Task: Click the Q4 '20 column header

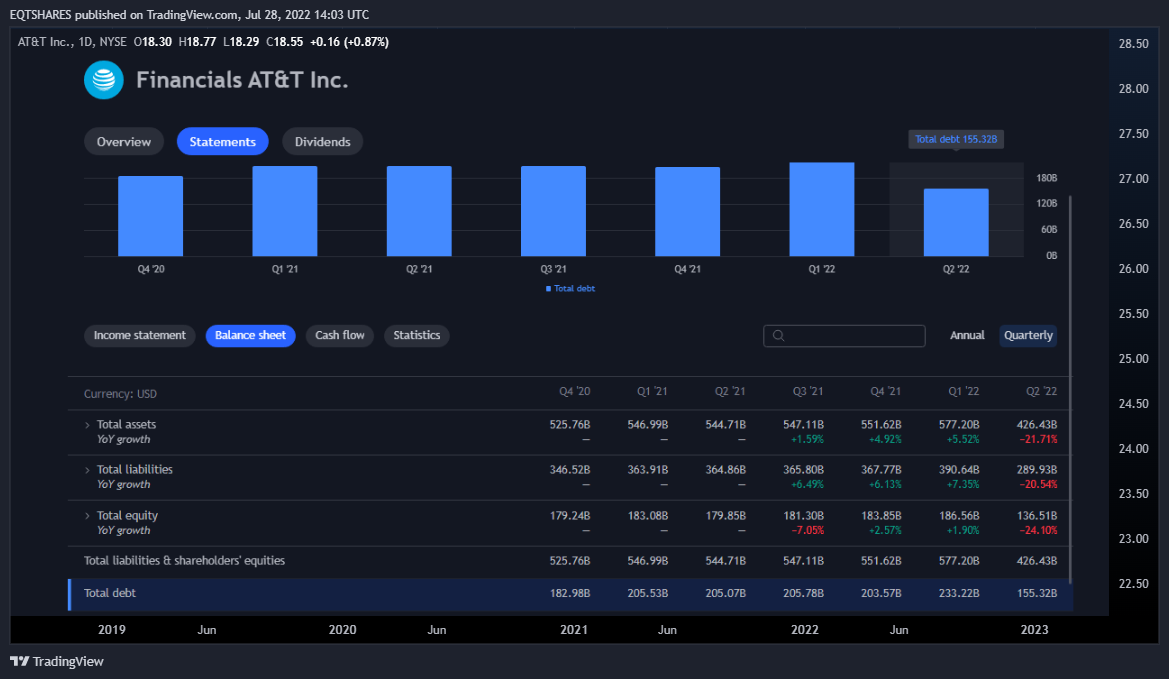Action: coord(574,391)
